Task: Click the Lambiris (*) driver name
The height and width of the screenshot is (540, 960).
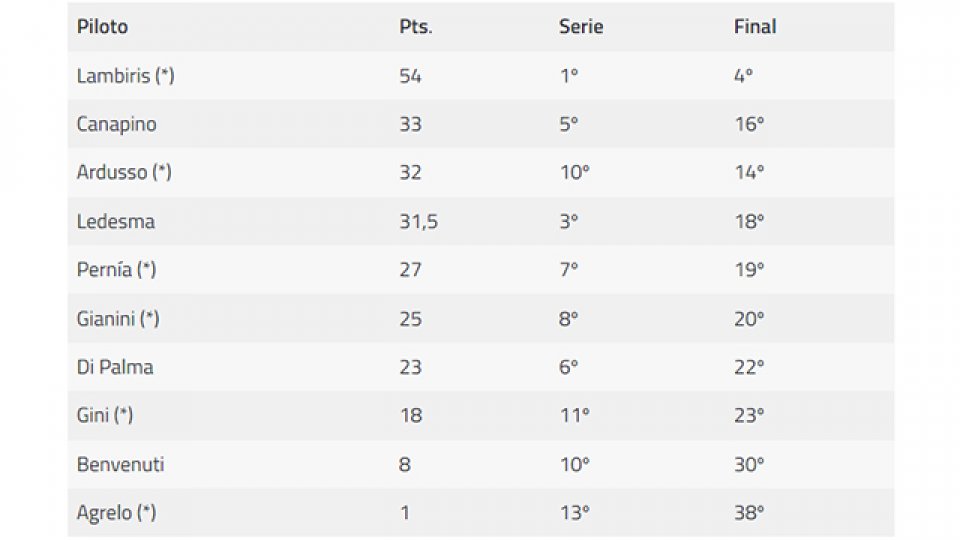Action: coord(126,75)
